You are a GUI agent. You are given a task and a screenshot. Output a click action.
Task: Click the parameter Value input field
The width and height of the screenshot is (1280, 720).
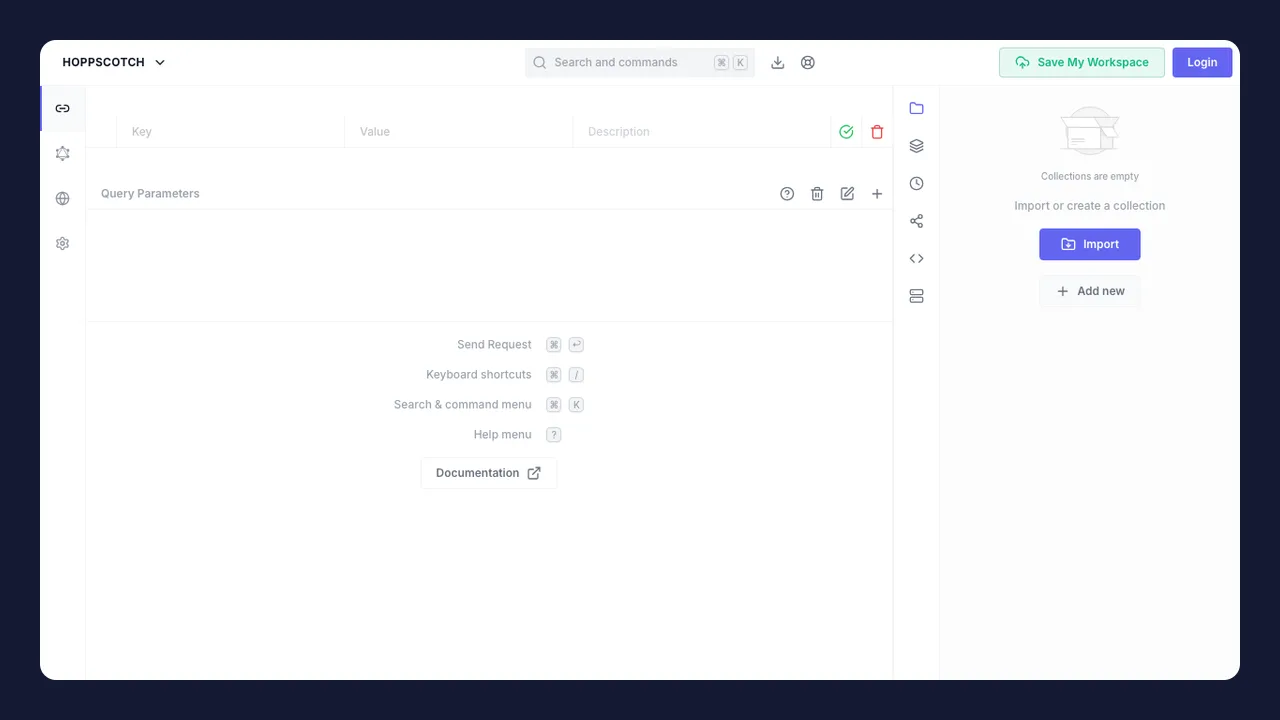point(459,131)
